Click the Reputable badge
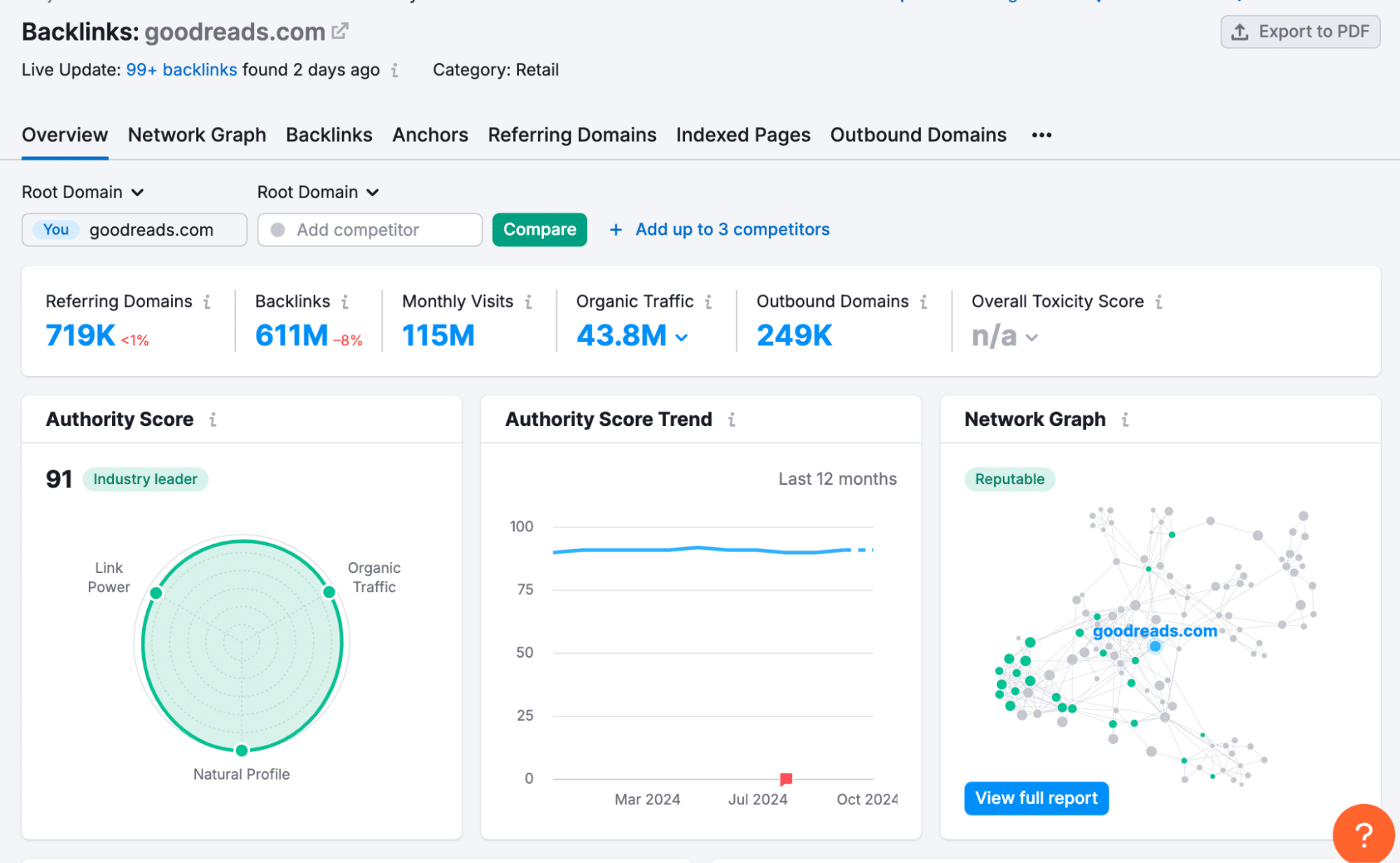 pyautogui.click(x=1010, y=479)
